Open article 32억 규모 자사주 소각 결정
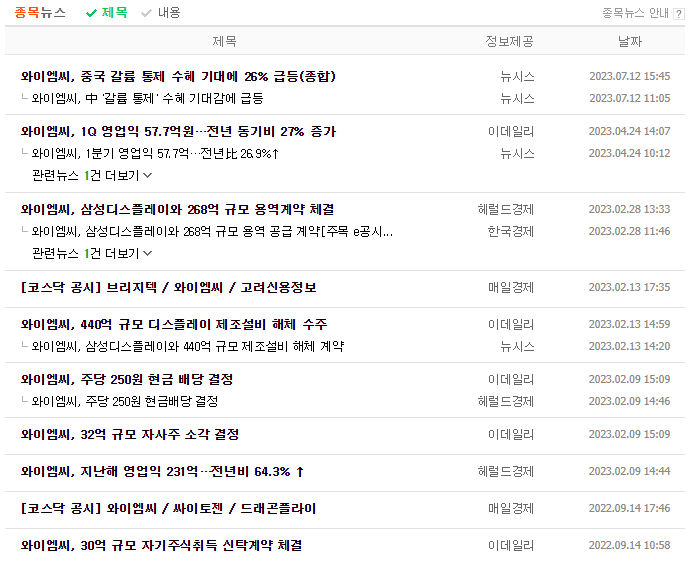This screenshot has height=567, width=697. 130,434
